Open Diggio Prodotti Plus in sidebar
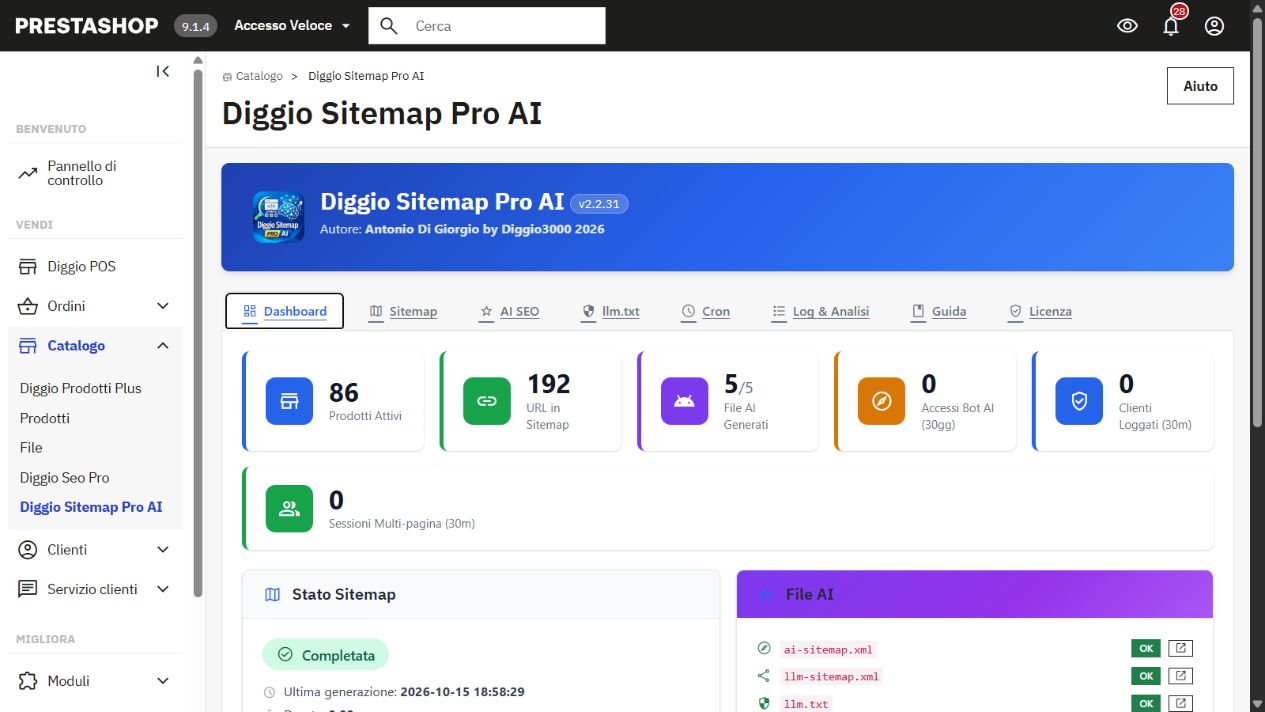The width and height of the screenshot is (1265, 712). [81, 388]
